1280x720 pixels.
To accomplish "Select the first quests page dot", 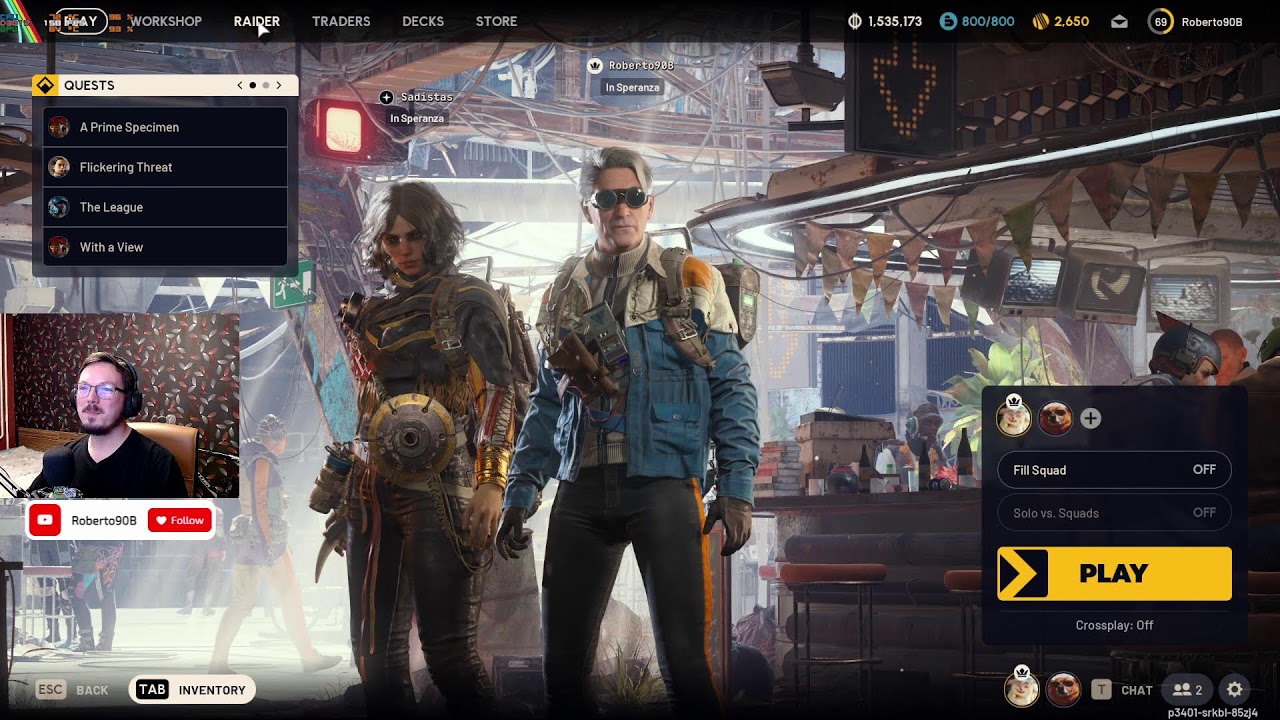I will (253, 85).
